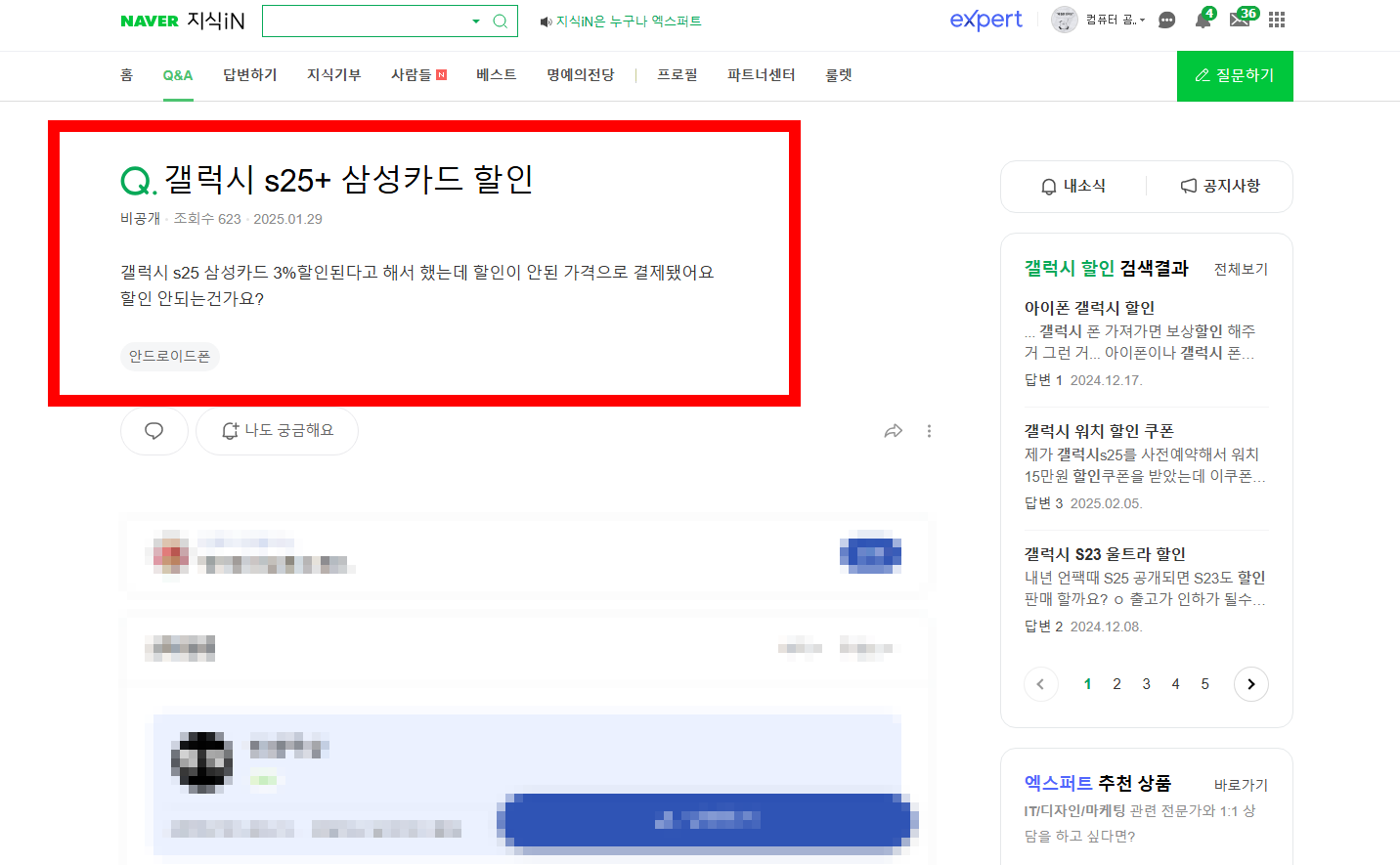
Task: Click the green 질문하기 button
Action: (x=1235, y=75)
